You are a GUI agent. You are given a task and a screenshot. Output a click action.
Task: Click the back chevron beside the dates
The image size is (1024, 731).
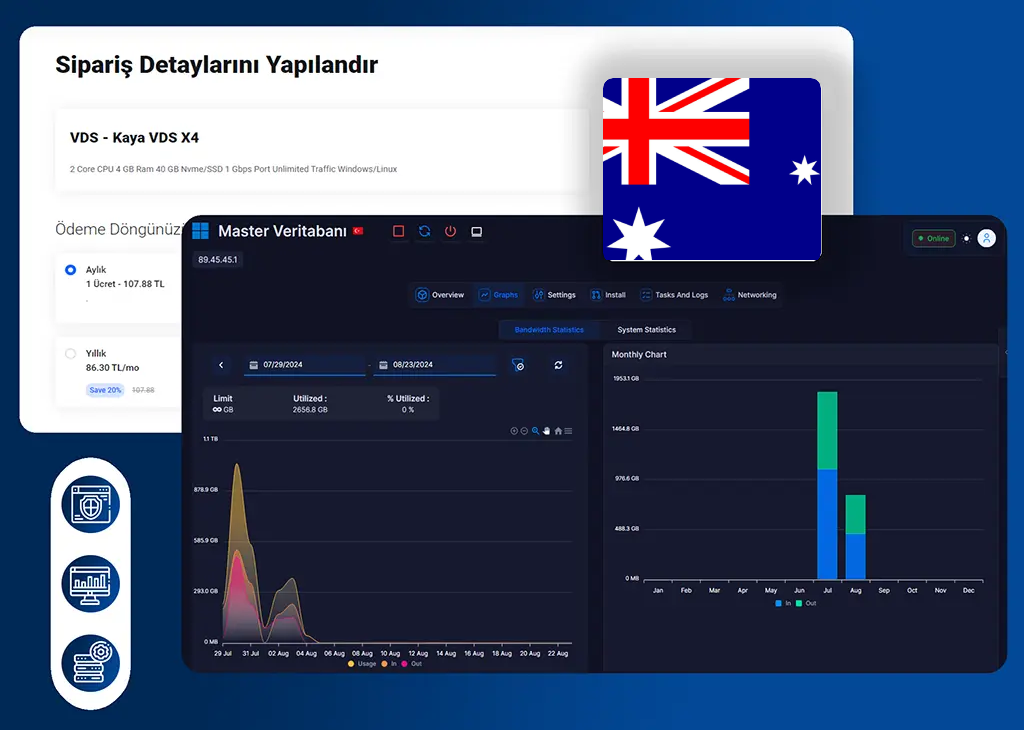tap(221, 365)
